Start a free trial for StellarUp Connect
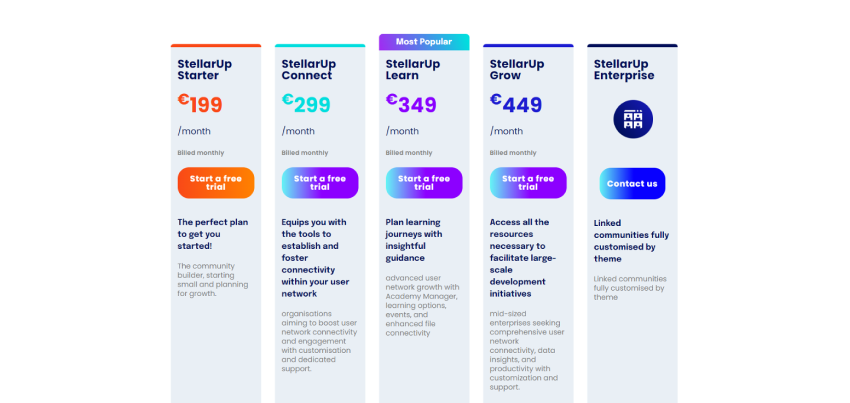This screenshot has height=403, width=850. 320,183
